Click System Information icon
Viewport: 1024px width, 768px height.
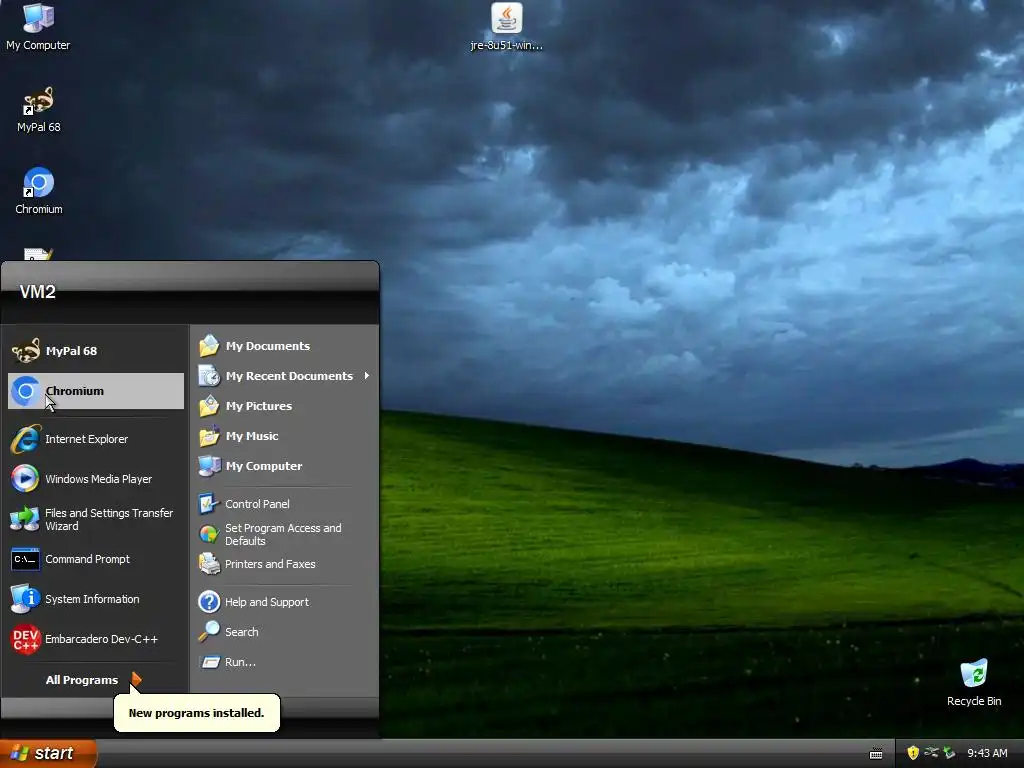click(25, 599)
